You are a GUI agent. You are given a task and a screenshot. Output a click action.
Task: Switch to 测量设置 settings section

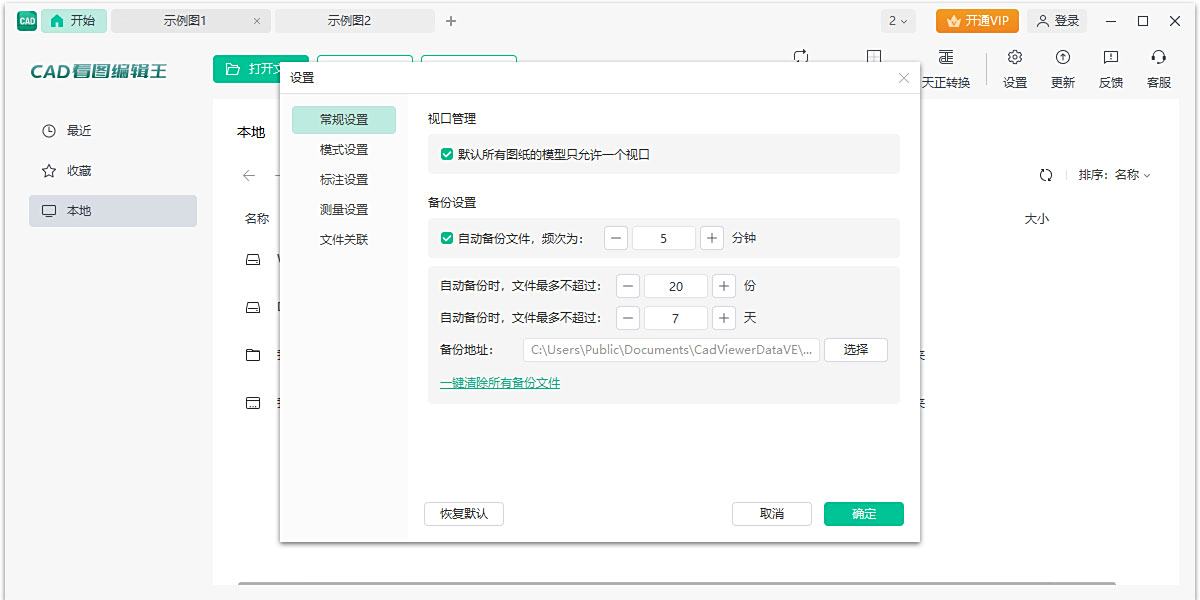click(344, 210)
